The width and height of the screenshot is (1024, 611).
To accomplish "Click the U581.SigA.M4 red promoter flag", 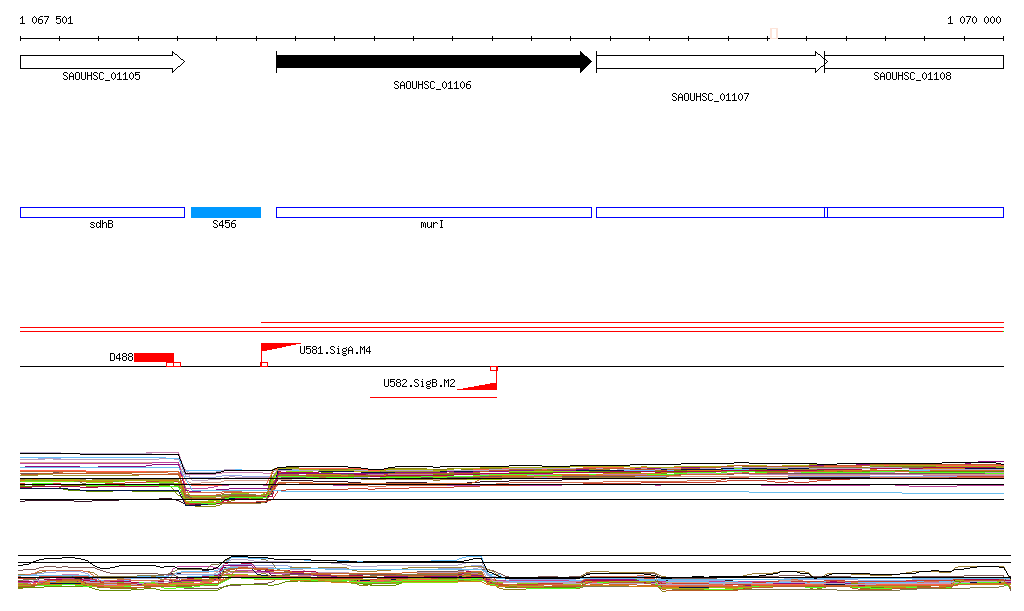I will 279,348.
